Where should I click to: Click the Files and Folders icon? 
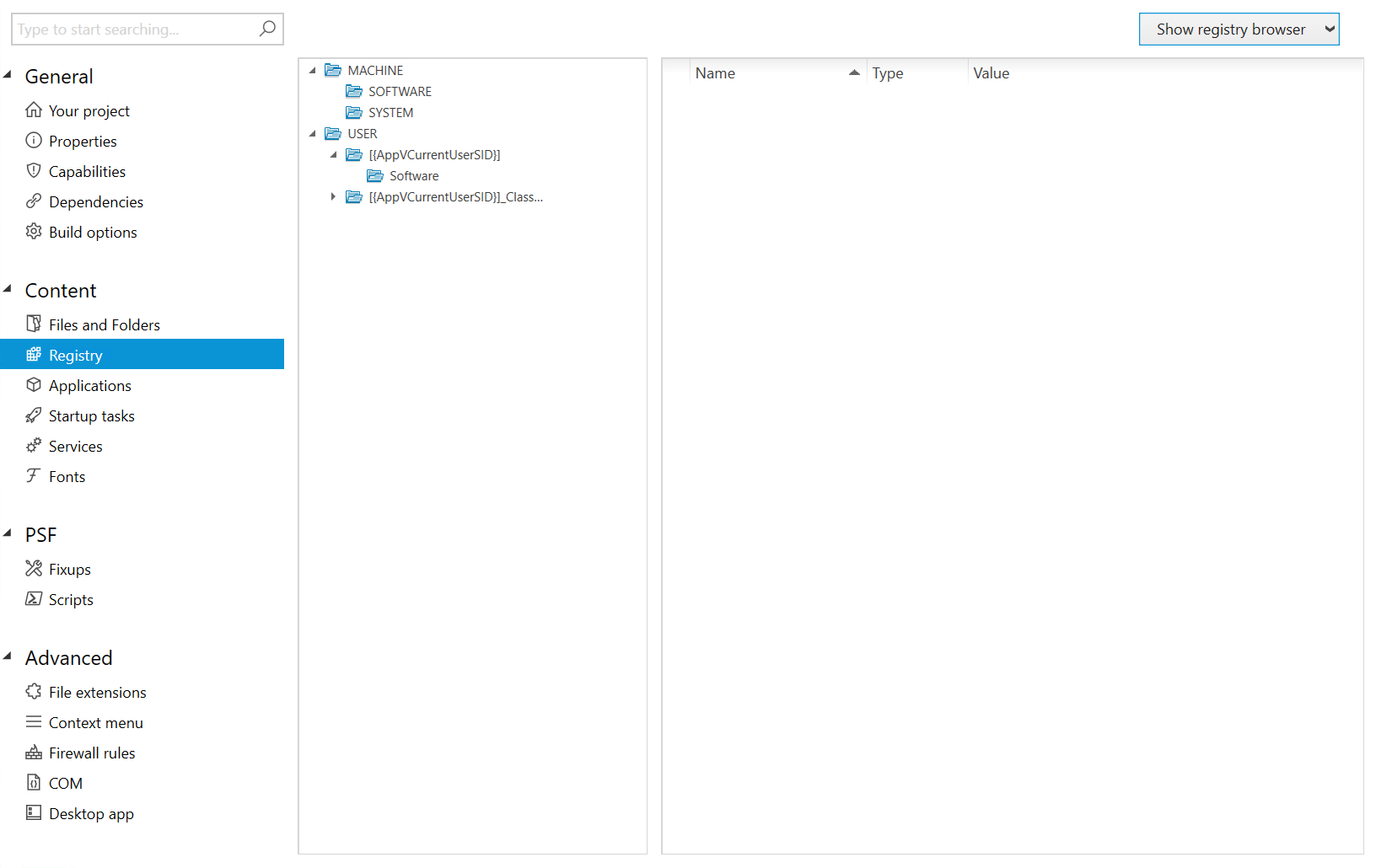click(x=33, y=324)
